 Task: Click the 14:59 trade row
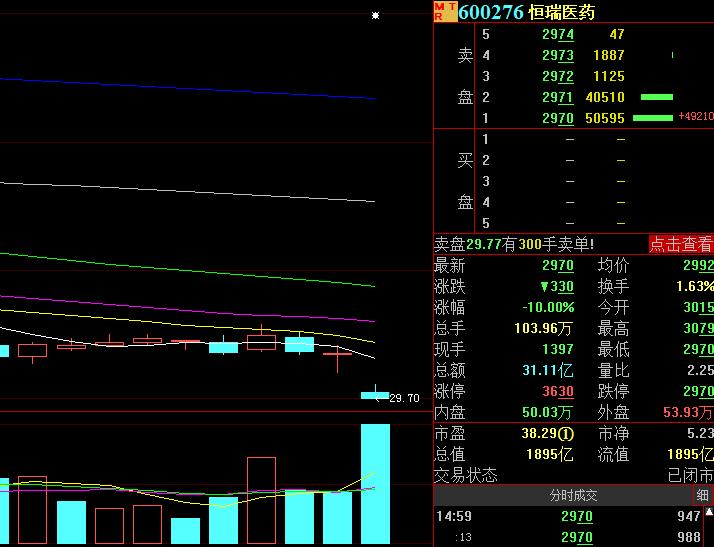pyautogui.click(x=455, y=517)
